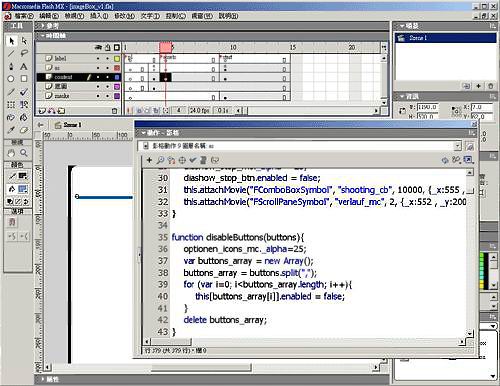Select the Fill Transform tool
This screenshot has height=386, width=500.
[24, 105]
